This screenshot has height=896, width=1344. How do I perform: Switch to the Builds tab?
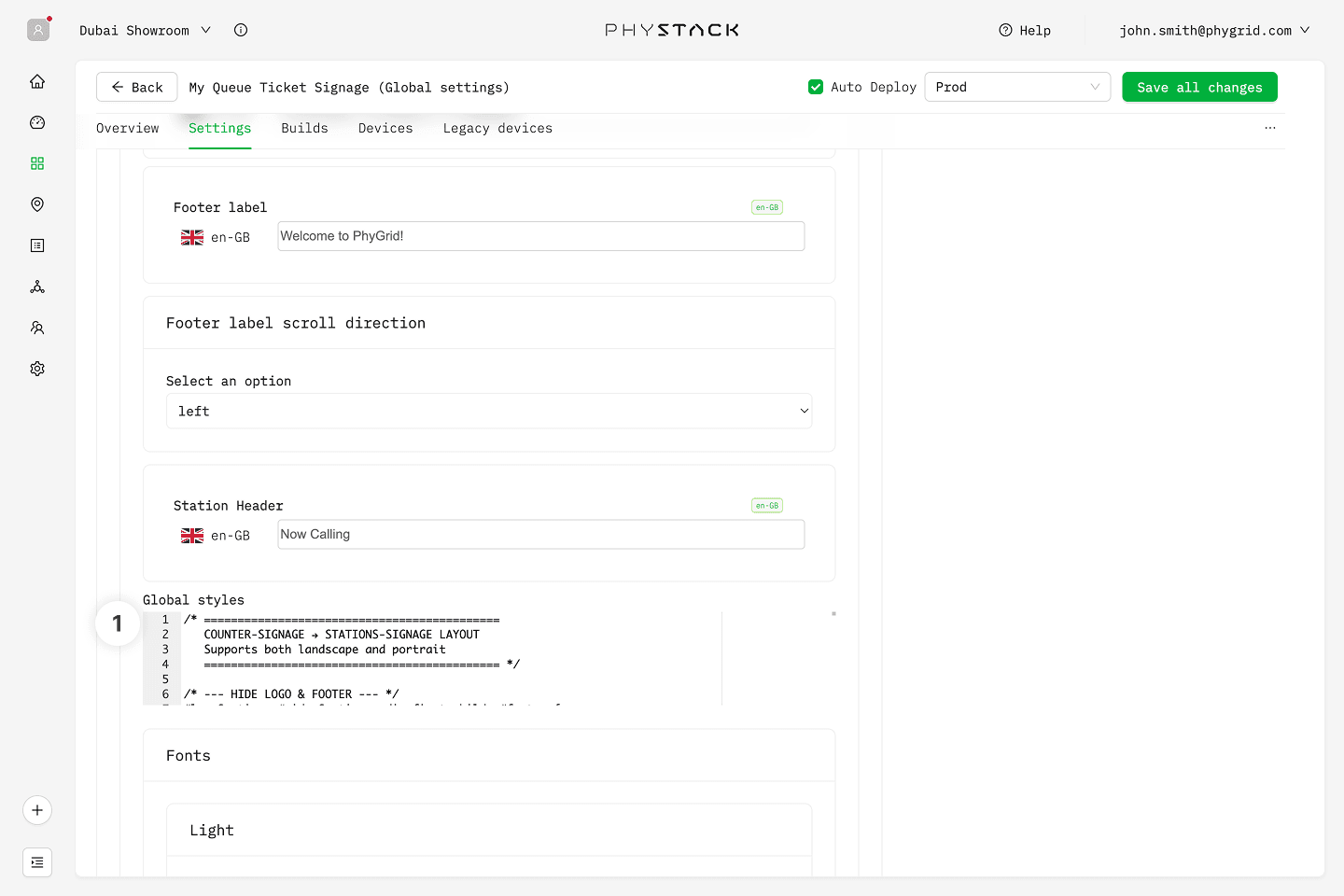[x=304, y=129]
